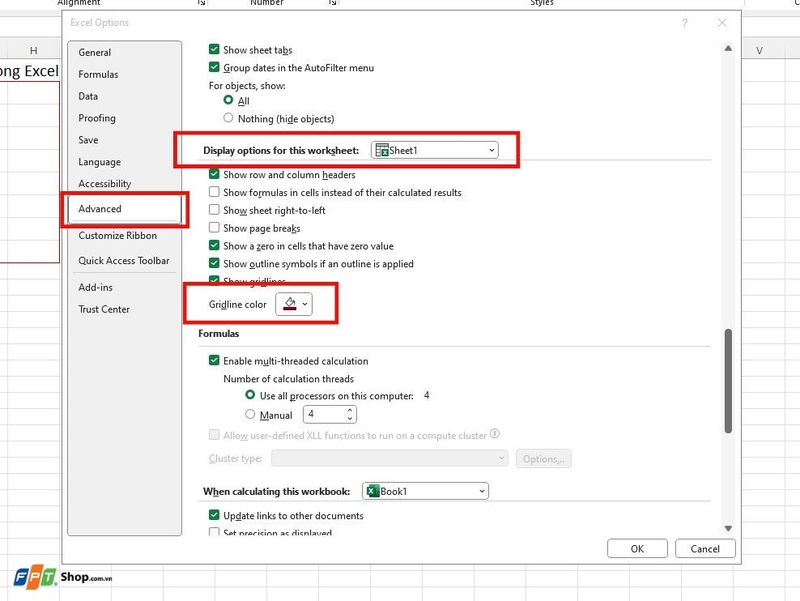This screenshot has width=800, height=601.
Task: Open the Styles dialog box launcher
Action: [545, 3]
